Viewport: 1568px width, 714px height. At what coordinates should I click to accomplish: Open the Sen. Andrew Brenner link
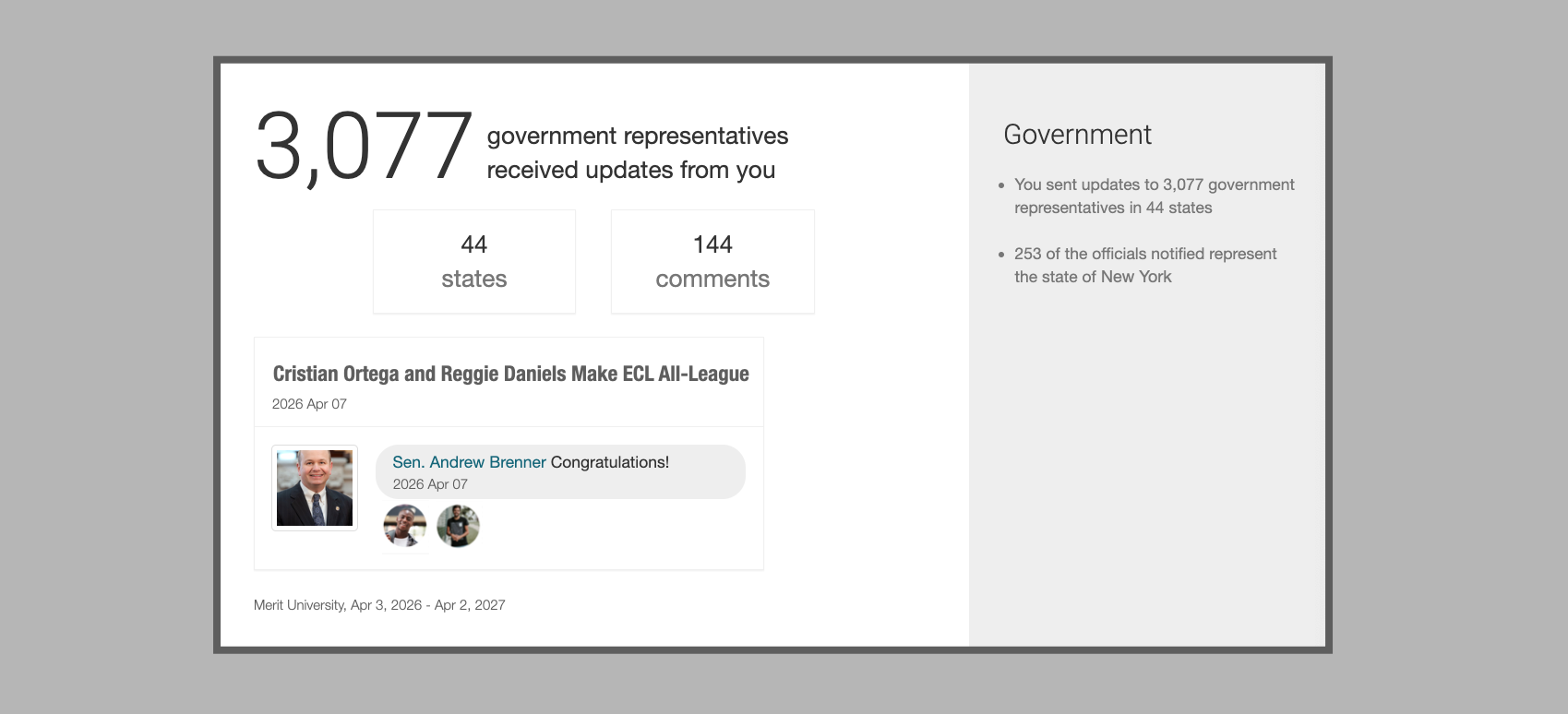[x=469, y=461]
